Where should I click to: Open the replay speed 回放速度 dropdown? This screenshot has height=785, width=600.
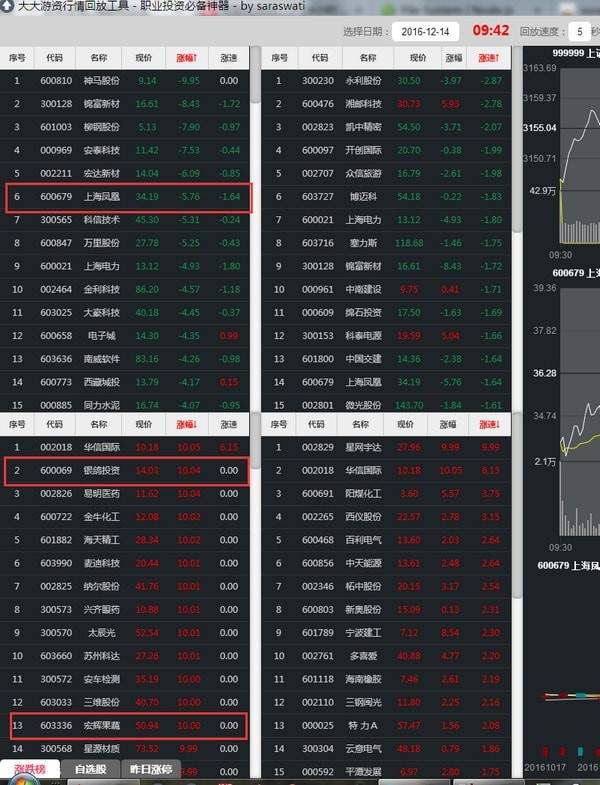tap(579, 31)
